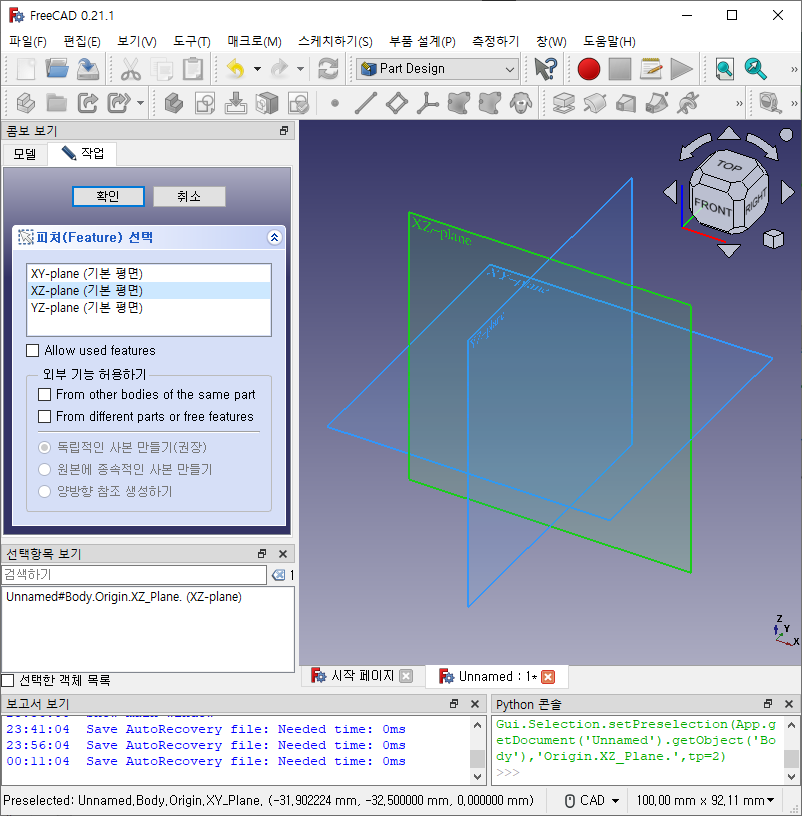Click the Pad extrude tool
802x816 pixels.
point(563,103)
